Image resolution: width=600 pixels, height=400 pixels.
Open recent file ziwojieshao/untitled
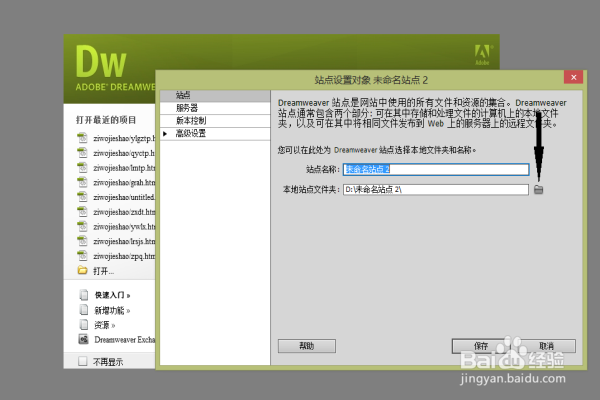pyautogui.click(x=124, y=197)
